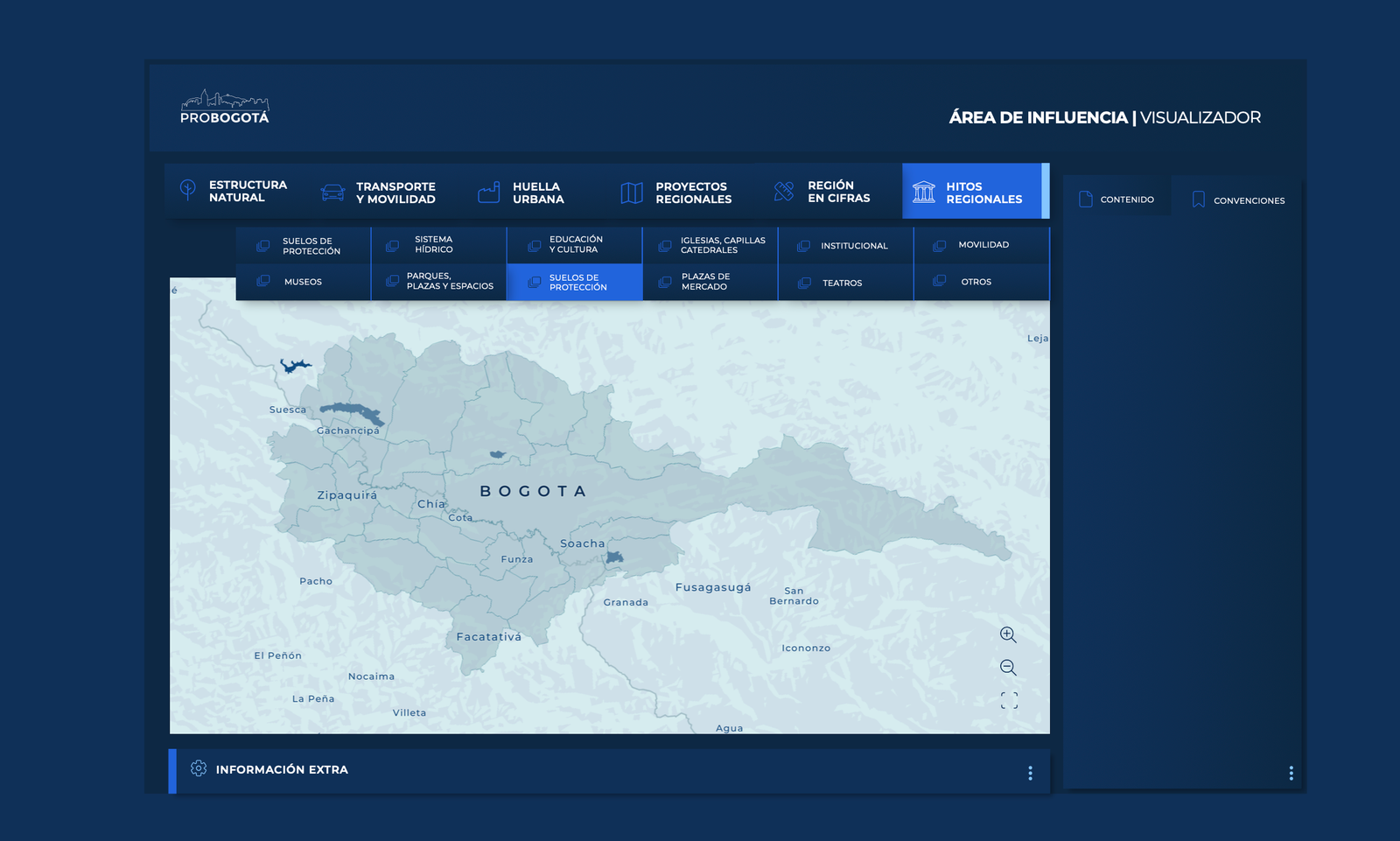Click the Soacha label on the map

(x=583, y=543)
